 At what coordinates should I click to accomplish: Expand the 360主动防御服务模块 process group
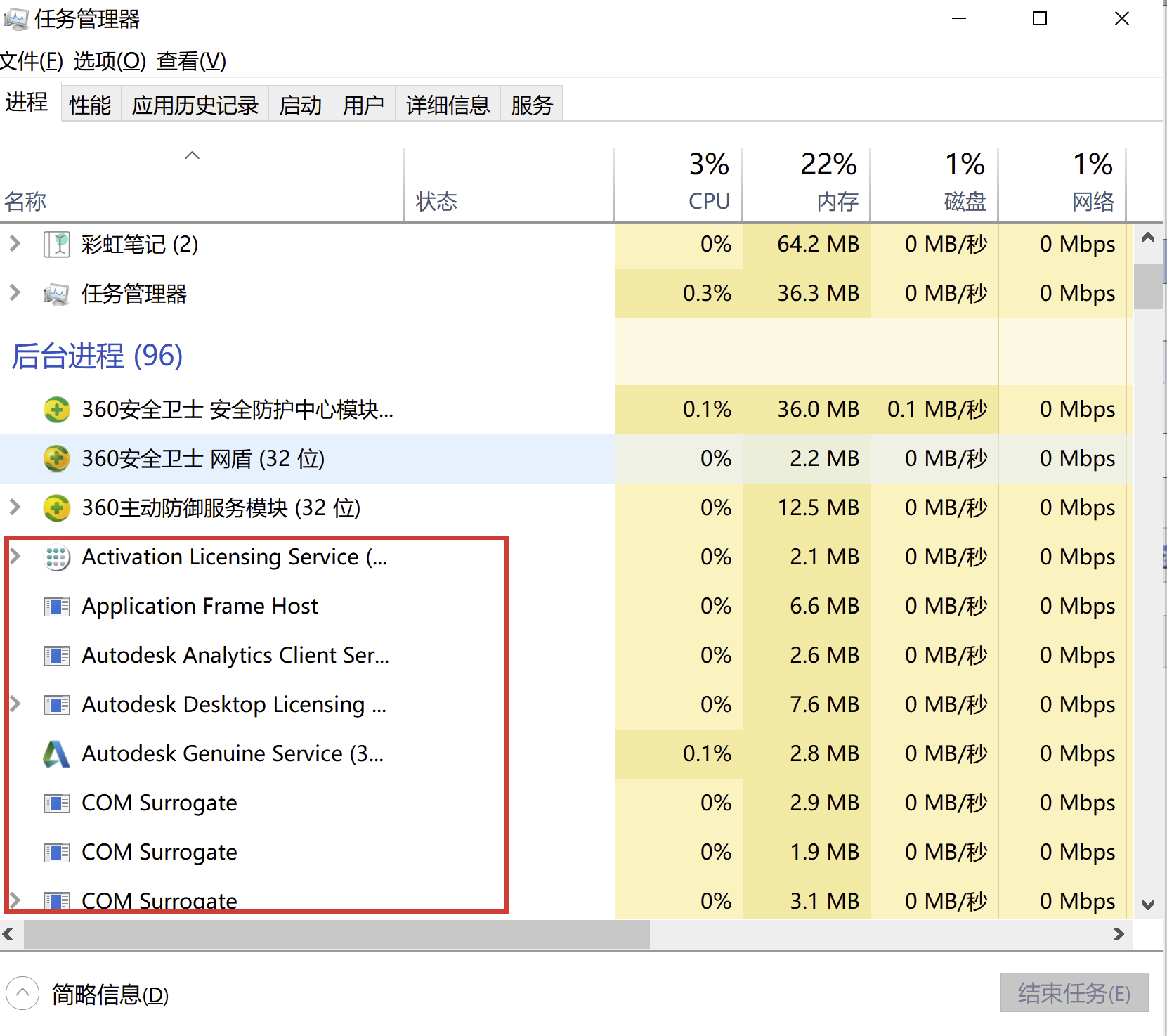tap(15, 507)
